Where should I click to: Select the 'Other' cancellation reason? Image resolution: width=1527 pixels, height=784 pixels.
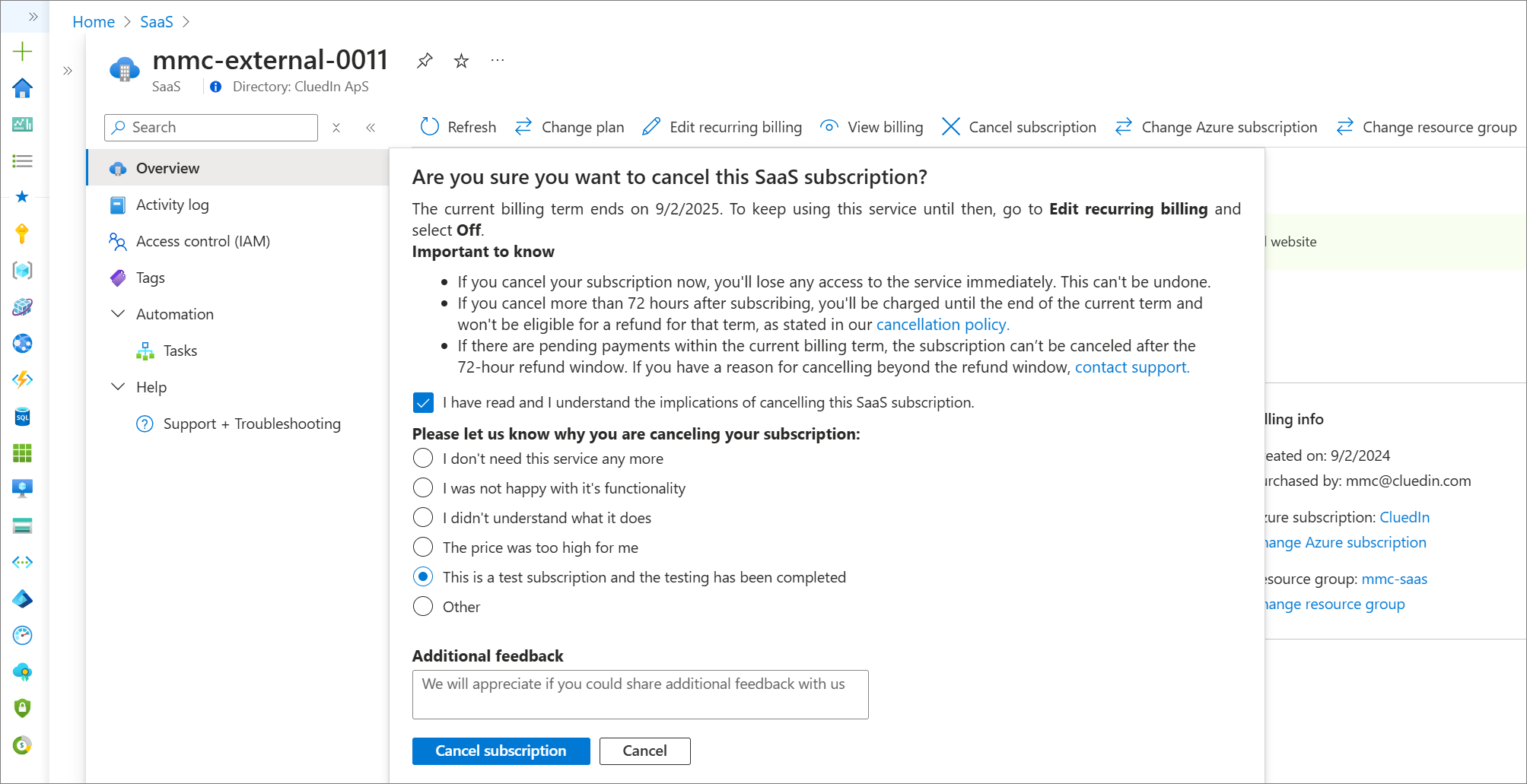[x=423, y=607]
